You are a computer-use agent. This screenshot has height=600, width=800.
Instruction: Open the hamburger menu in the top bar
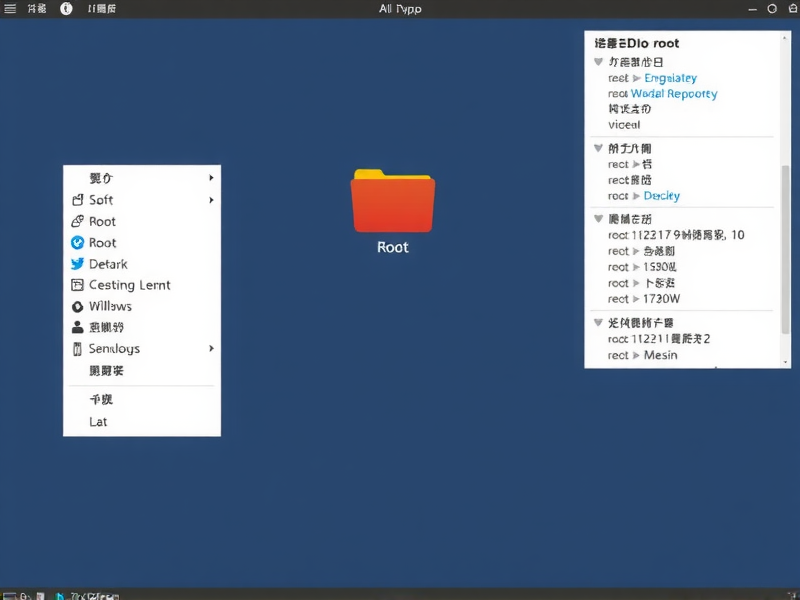click(x=10, y=8)
